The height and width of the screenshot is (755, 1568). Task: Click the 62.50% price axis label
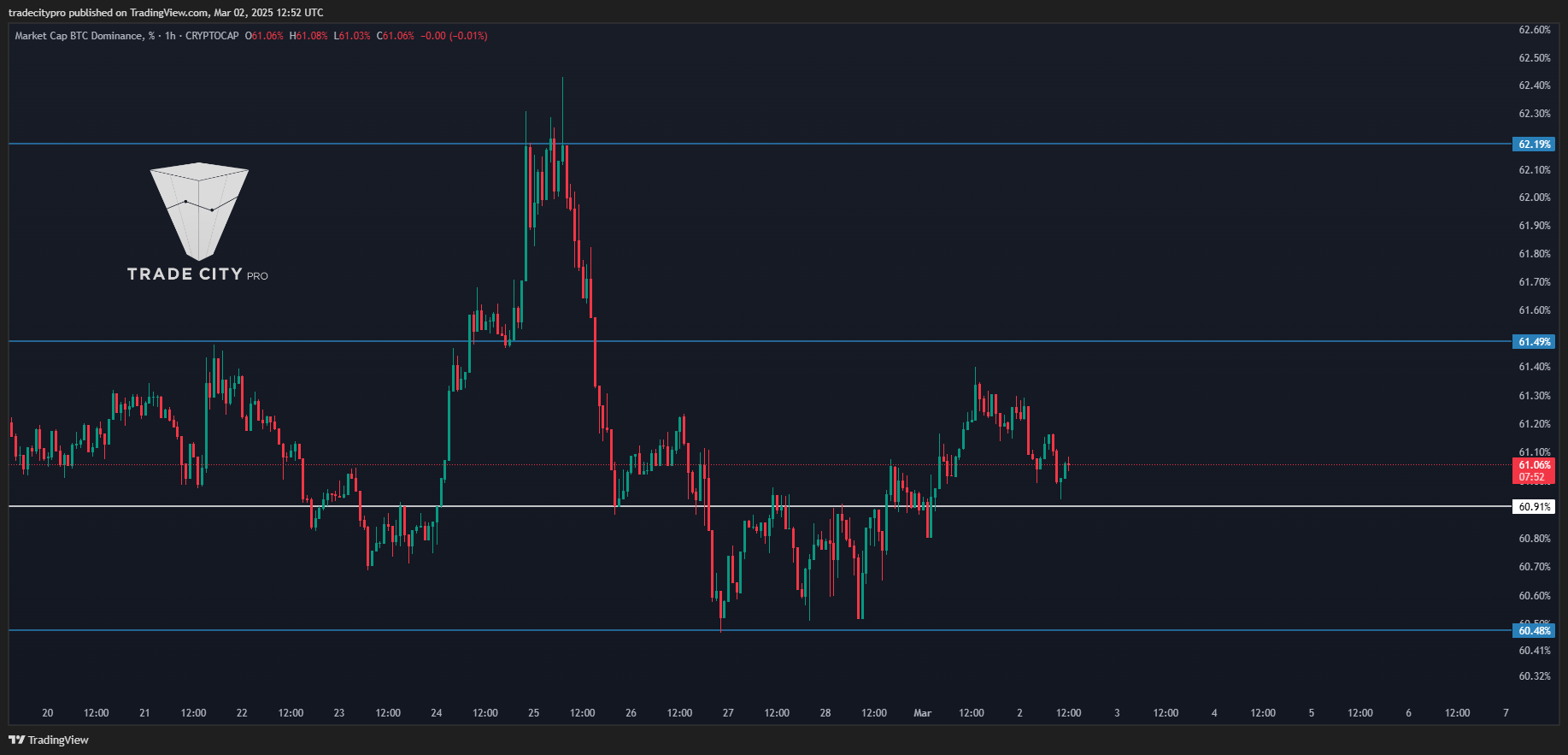[x=1535, y=58]
